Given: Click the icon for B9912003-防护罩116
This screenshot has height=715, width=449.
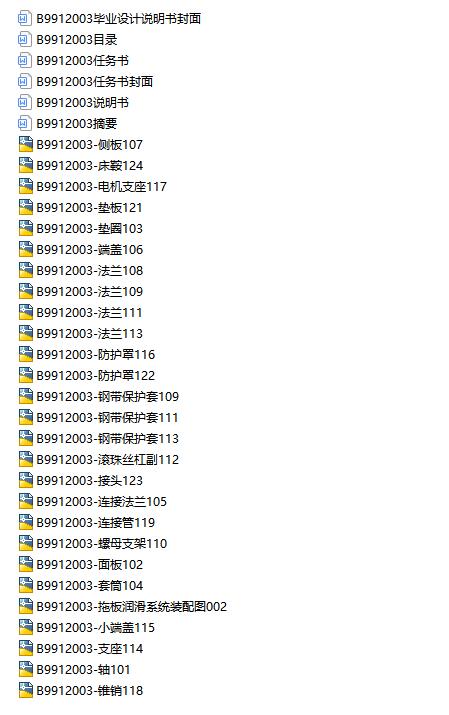Looking at the screenshot, I should [x=26, y=354].
